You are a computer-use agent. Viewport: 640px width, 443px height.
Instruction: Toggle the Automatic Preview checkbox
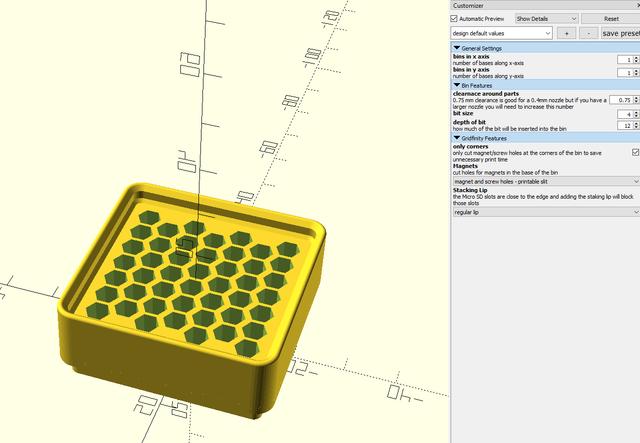pos(454,19)
